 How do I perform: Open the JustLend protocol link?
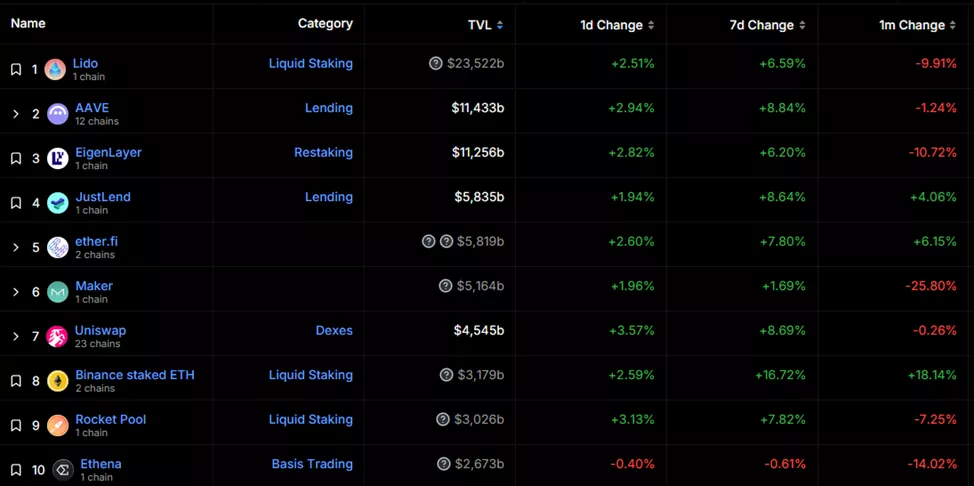[103, 197]
